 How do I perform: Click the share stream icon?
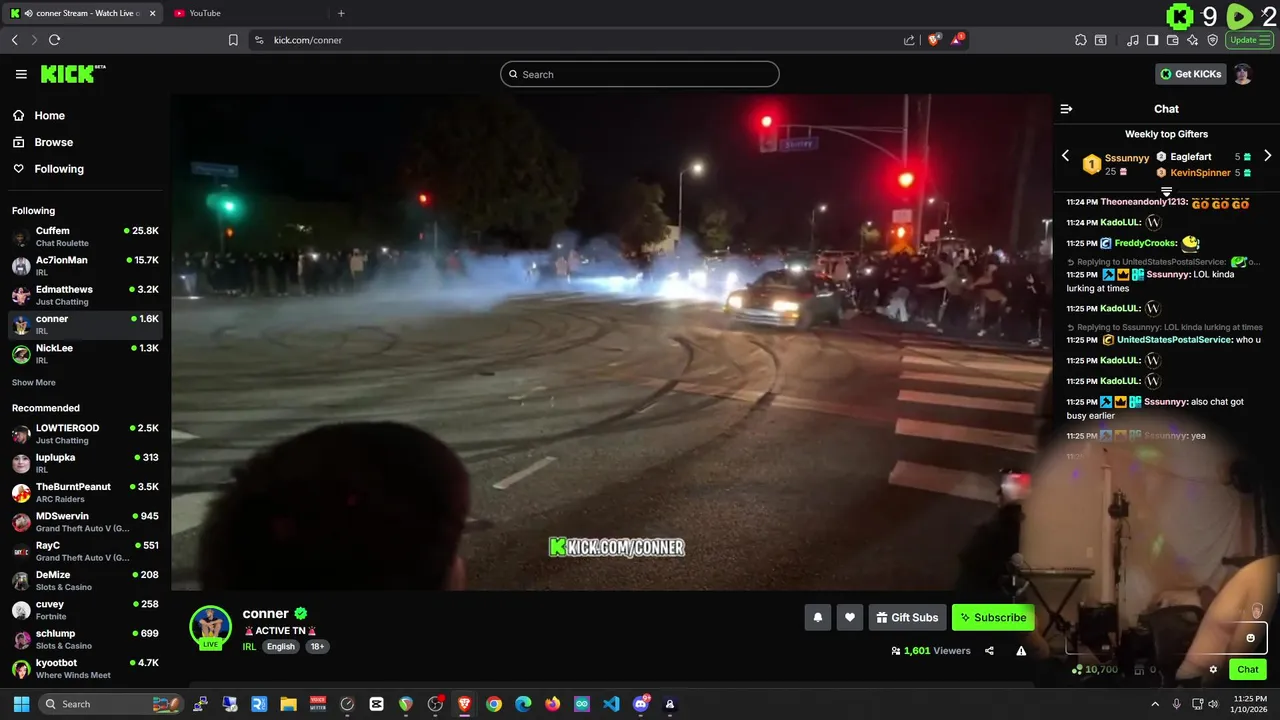pyautogui.click(x=989, y=650)
